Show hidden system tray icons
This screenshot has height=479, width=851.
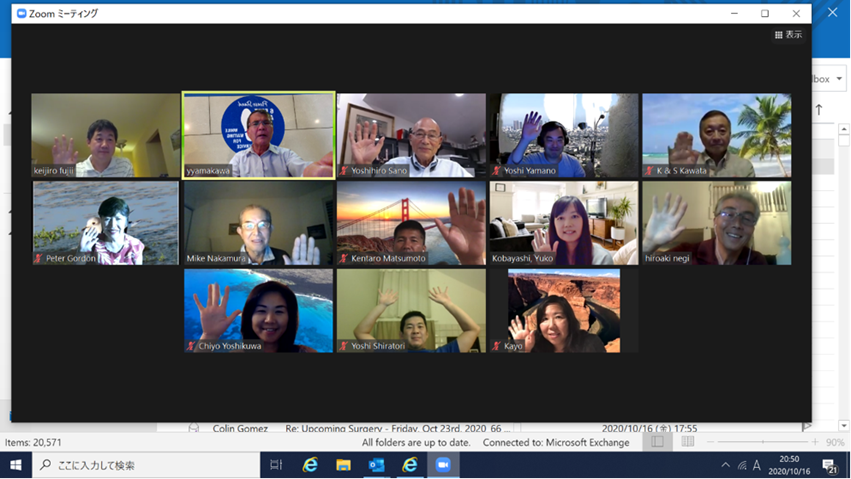[x=725, y=466]
